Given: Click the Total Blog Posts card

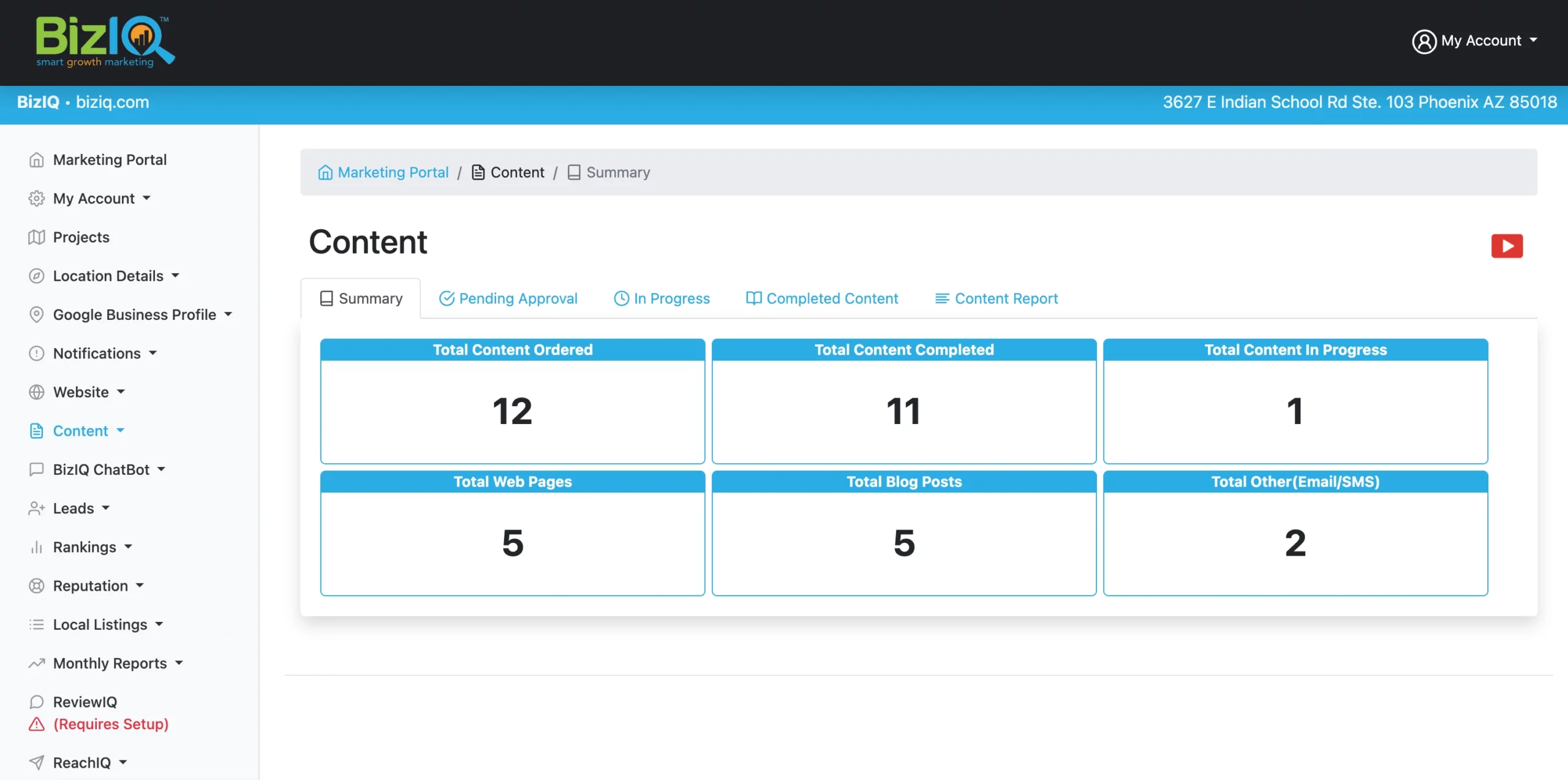Looking at the screenshot, I should [x=904, y=533].
